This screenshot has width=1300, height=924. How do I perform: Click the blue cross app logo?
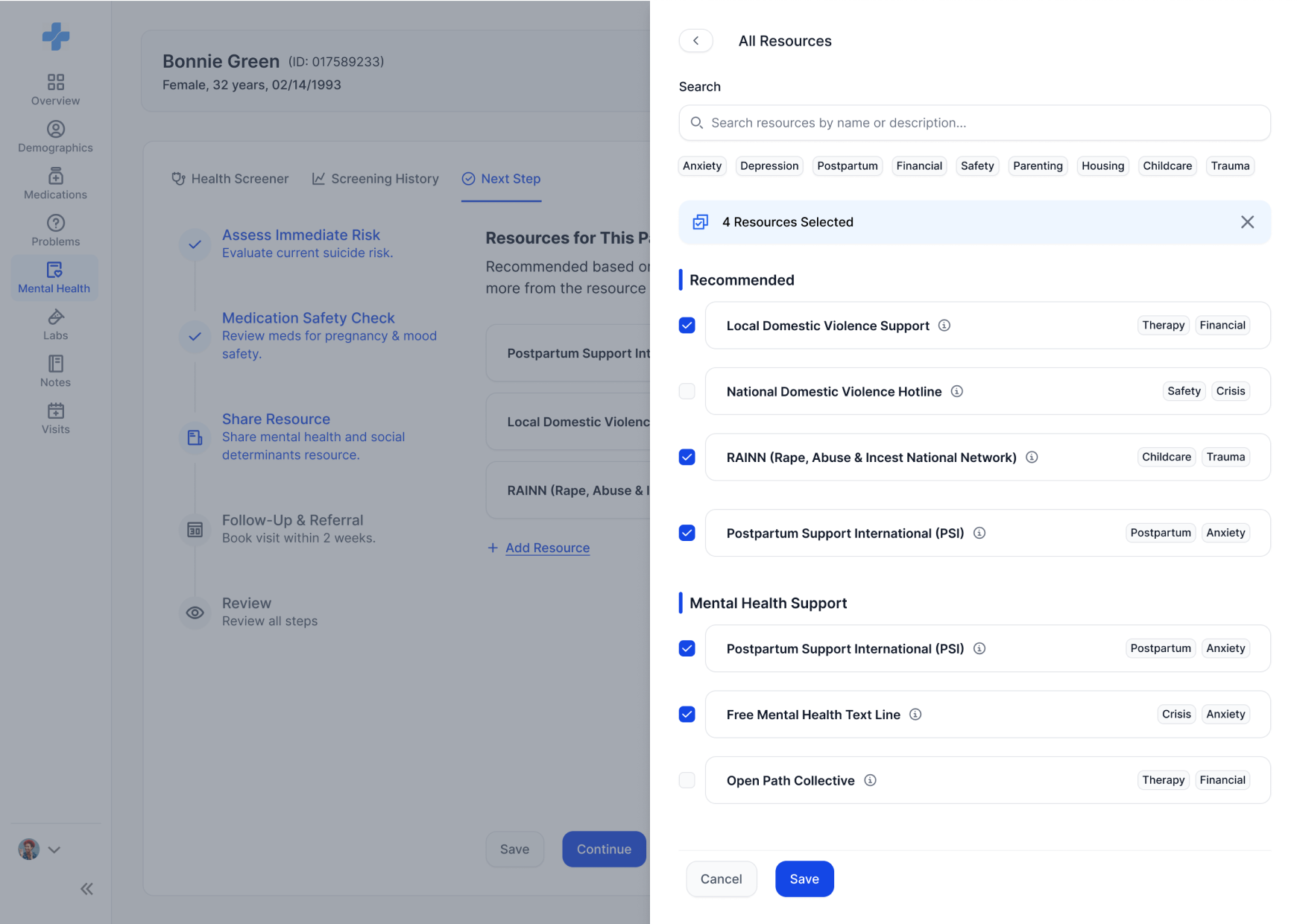tap(56, 36)
